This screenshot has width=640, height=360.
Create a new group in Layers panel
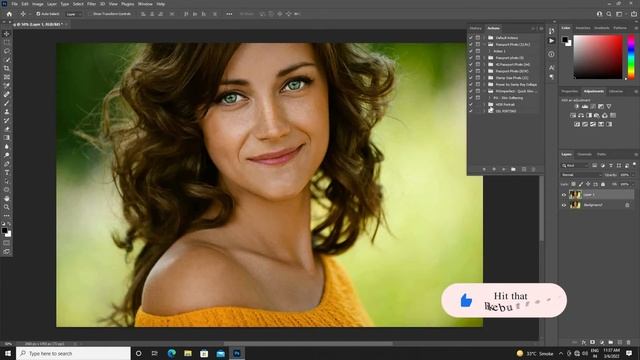[x=611, y=342]
